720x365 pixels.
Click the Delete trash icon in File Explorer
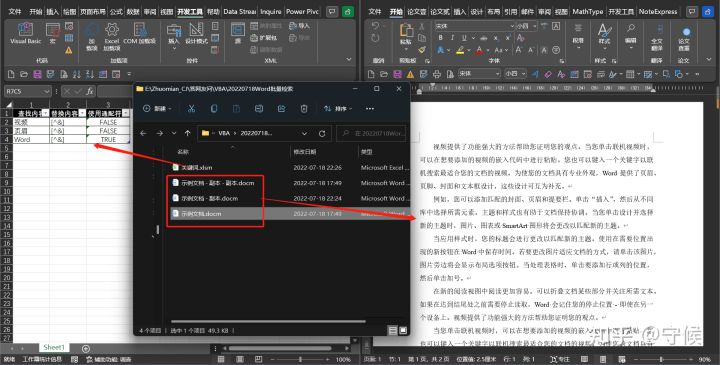(x=304, y=109)
